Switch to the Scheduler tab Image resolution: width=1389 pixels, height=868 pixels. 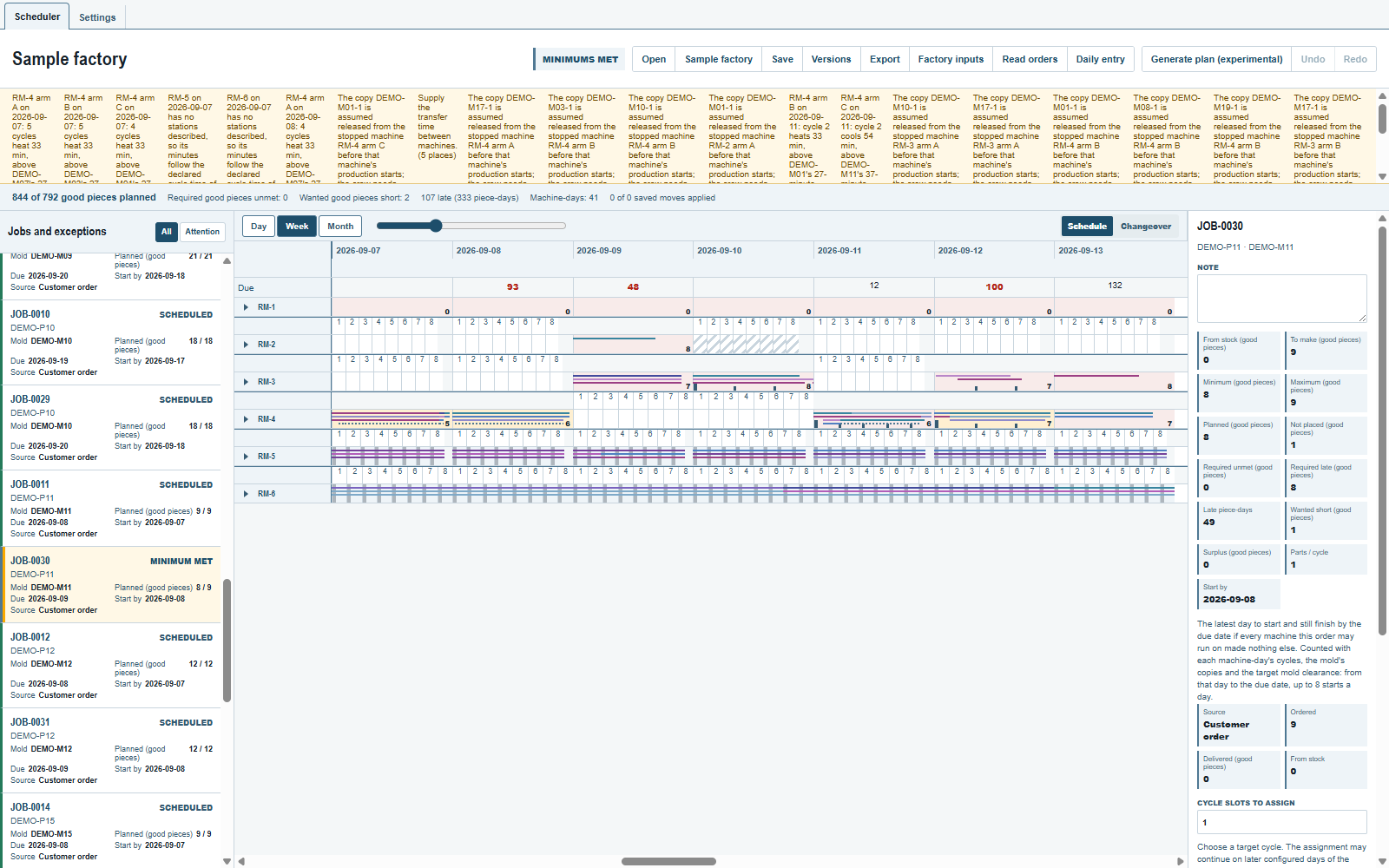[37, 16]
